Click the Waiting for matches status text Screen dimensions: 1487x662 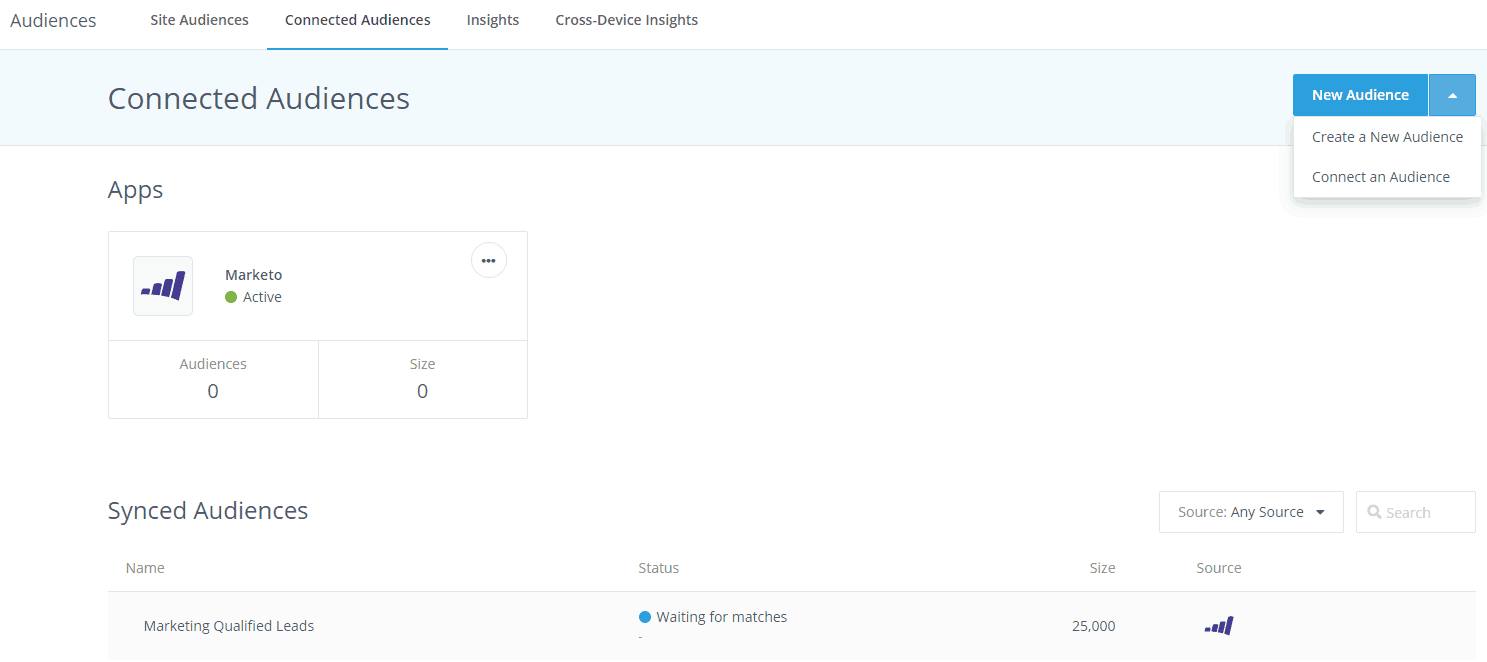[721, 617]
